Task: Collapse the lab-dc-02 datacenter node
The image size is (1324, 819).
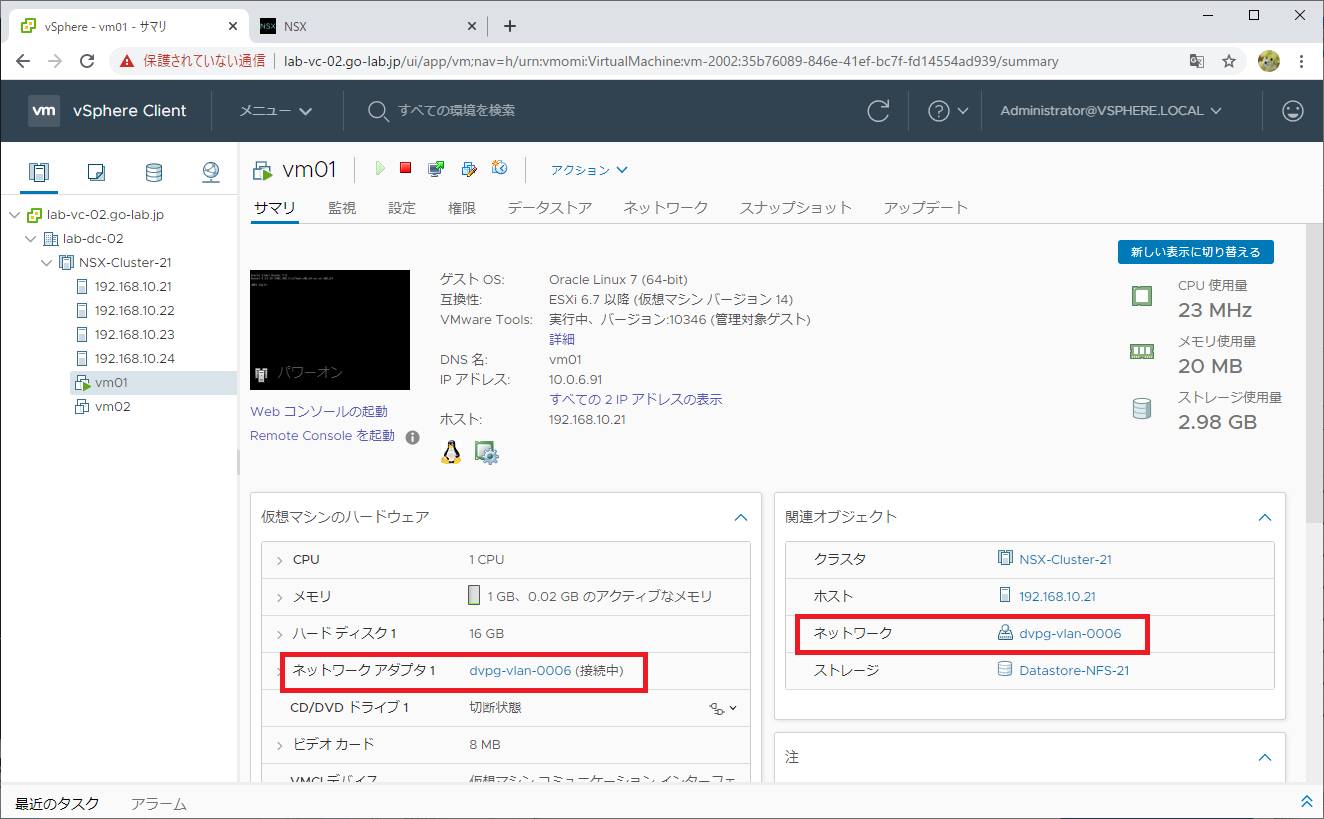Action: coord(30,239)
